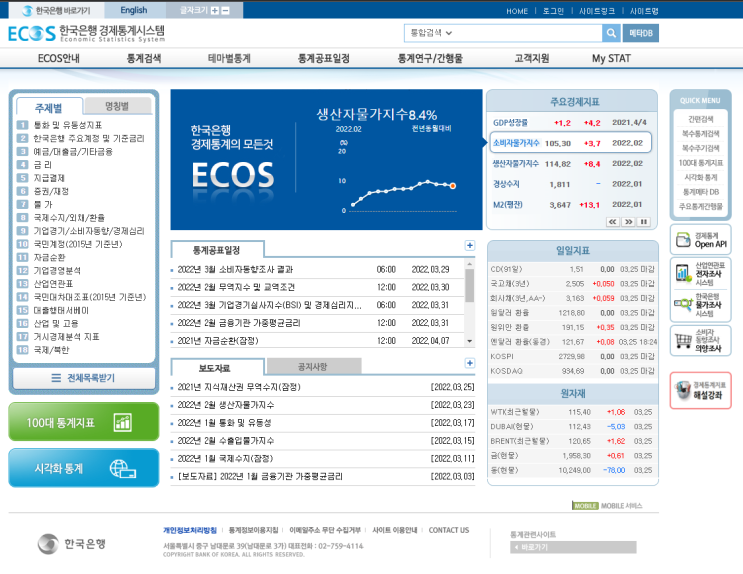Open 복수통계검색 in quick menu
Screen dimensions: 743x574
[700, 134]
